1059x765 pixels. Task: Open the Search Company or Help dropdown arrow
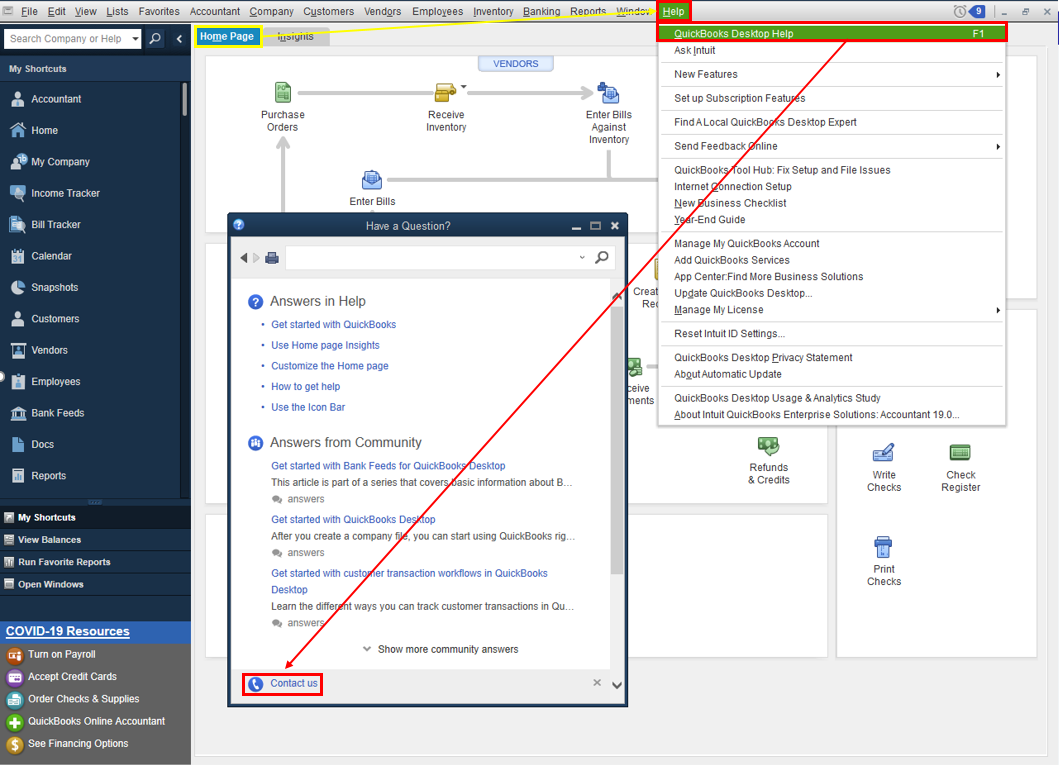[135, 38]
